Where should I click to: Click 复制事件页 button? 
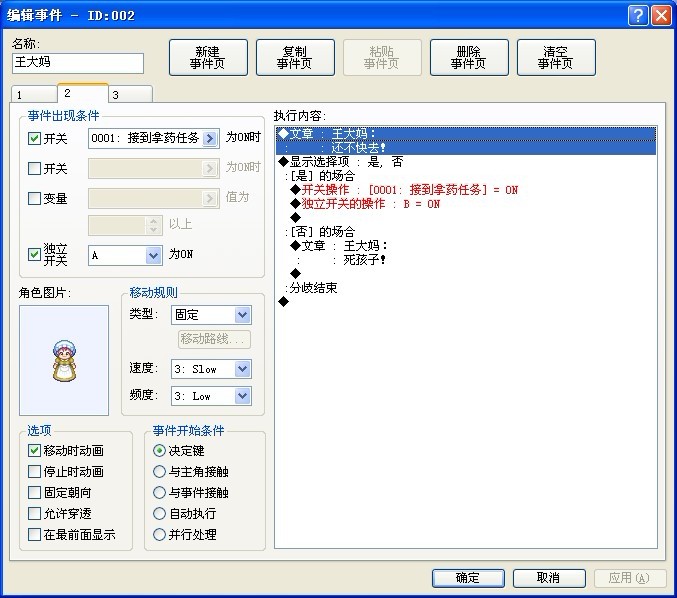(295, 57)
